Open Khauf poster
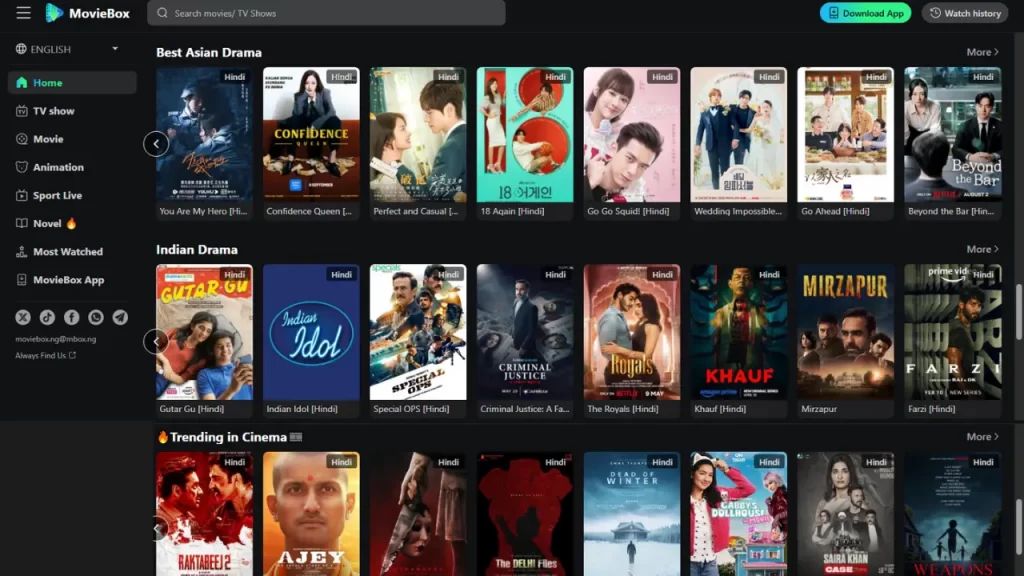 click(x=739, y=332)
